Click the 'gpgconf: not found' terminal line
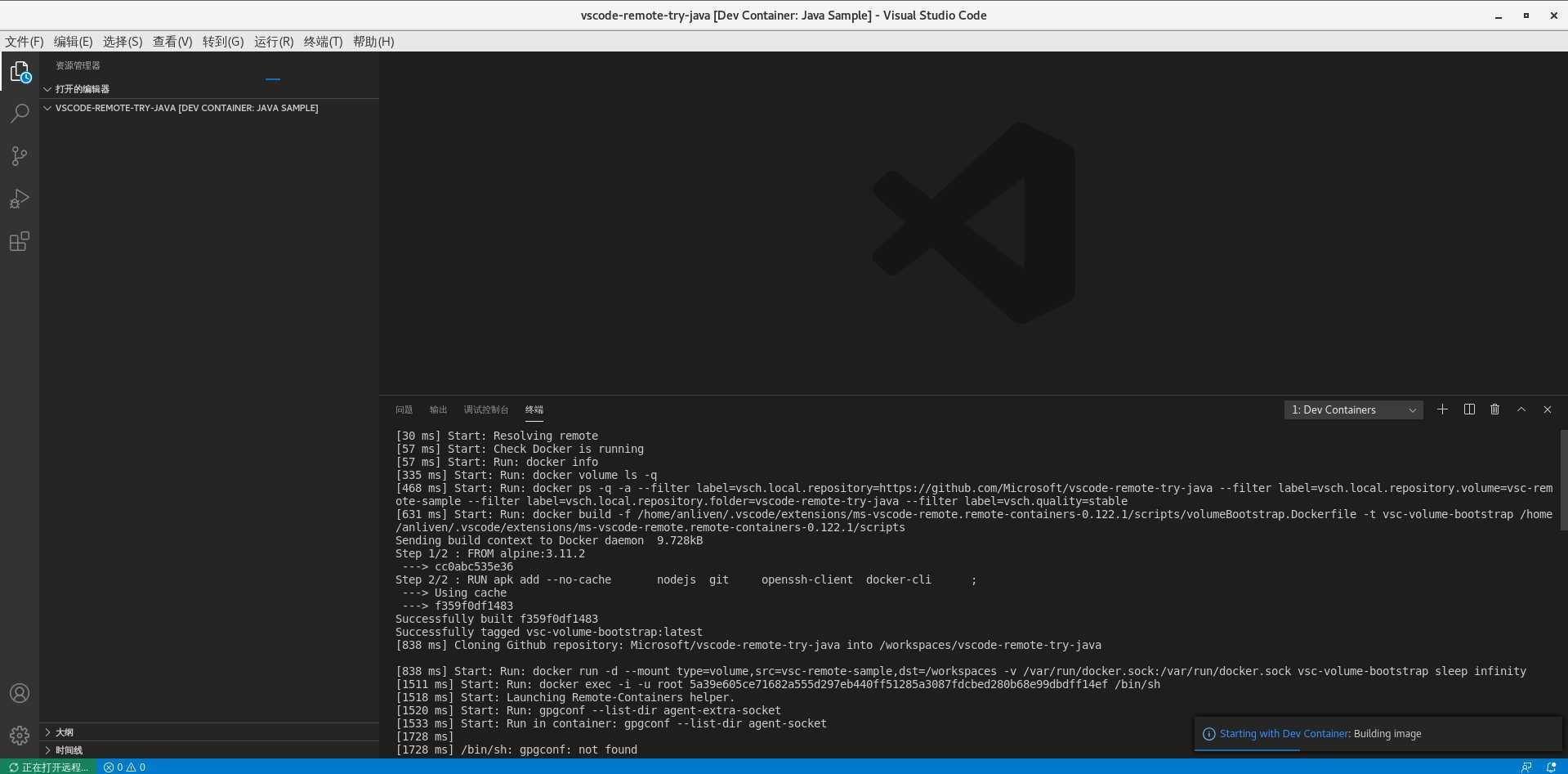Screen dimensions: 1568x774 coord(516,749)
